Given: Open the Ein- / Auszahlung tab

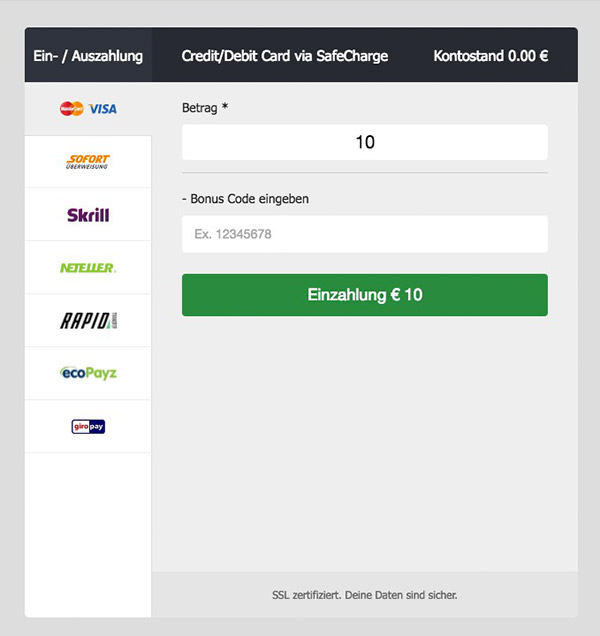Looking at the screenshot, I should pyautogui.click(x=88, y=56).
